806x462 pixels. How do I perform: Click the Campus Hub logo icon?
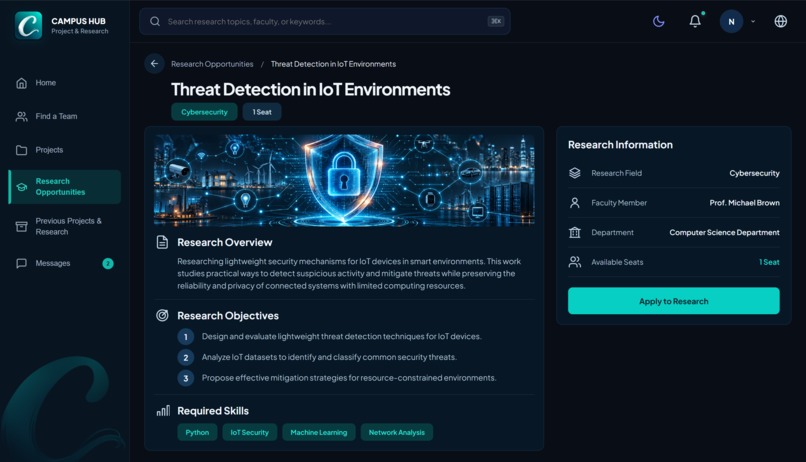pos(28,25)
